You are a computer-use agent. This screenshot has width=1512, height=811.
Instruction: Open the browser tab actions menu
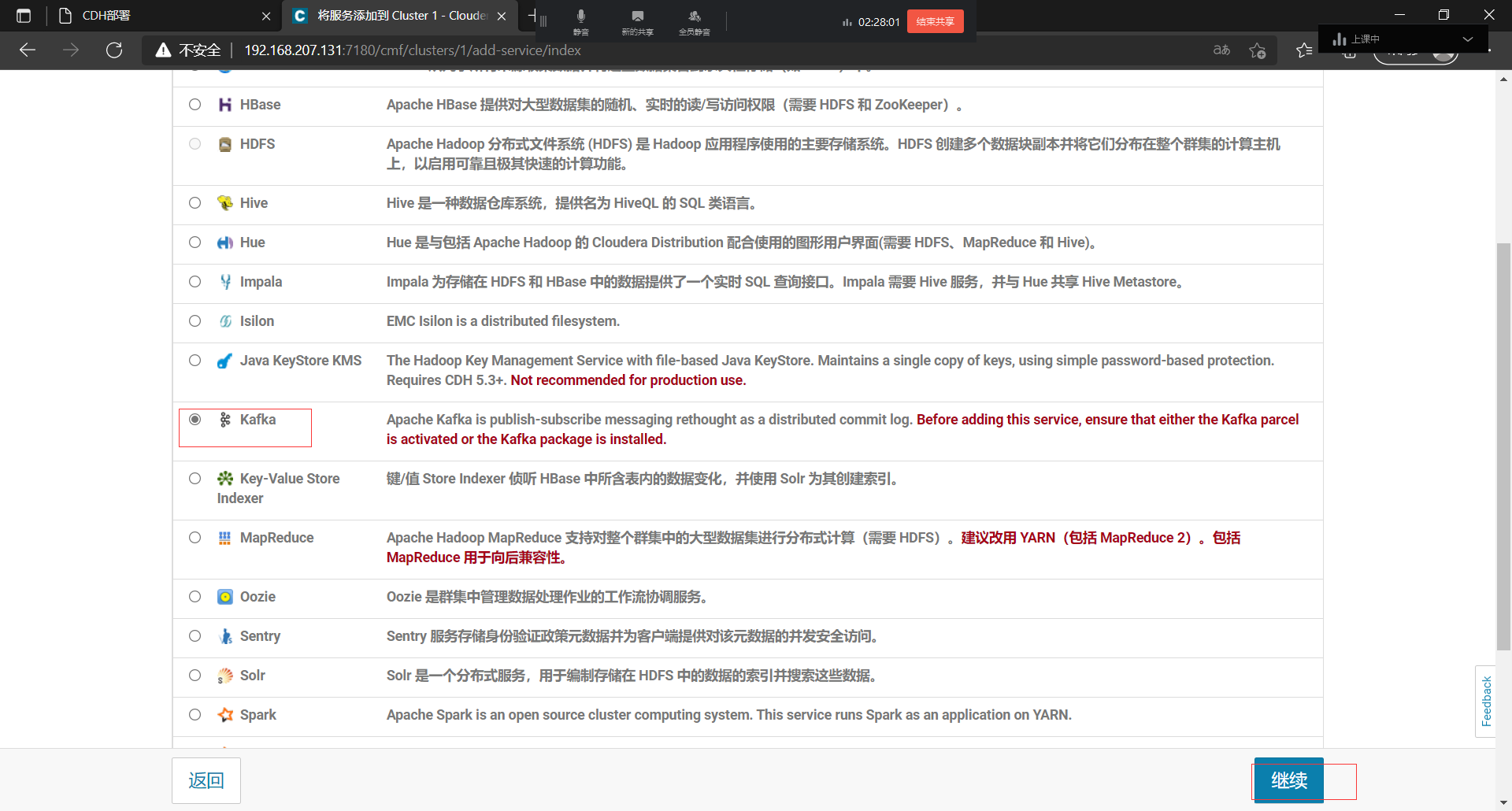24,16
